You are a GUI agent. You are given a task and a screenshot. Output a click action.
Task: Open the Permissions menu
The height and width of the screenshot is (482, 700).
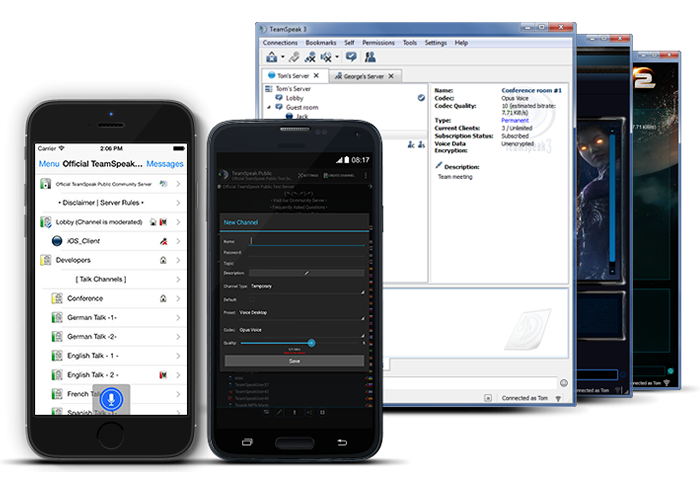click(378, 43)
